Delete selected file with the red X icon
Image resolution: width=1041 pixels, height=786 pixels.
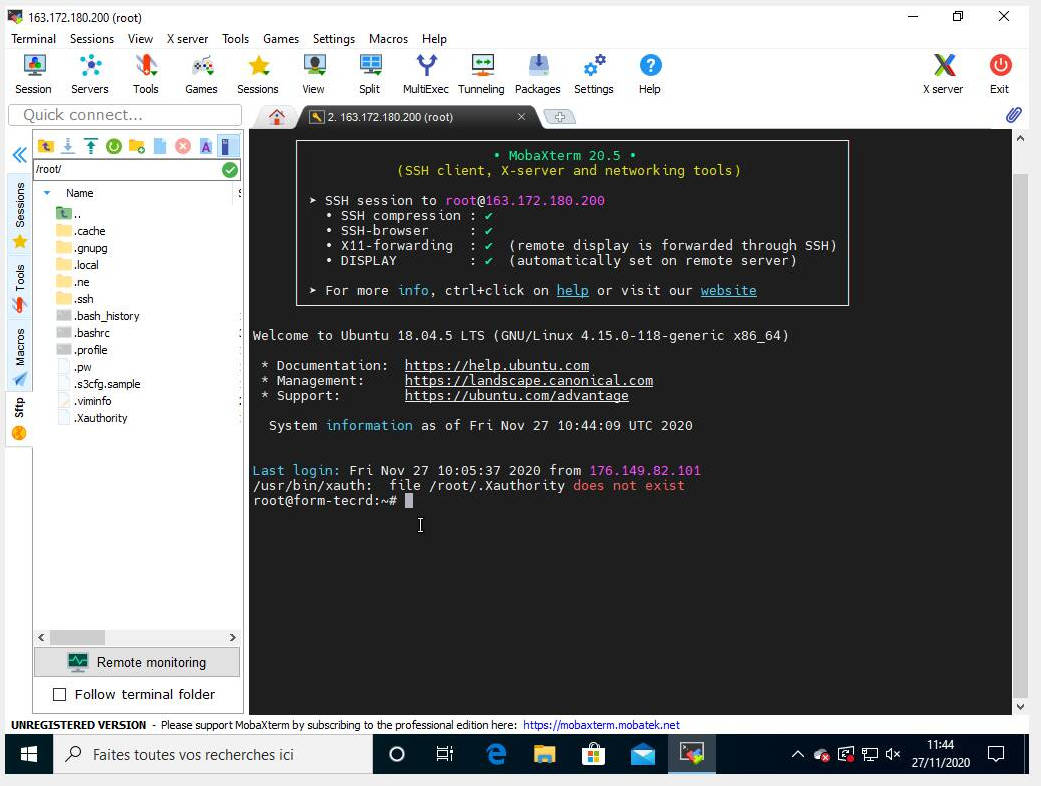pos(183,146)
